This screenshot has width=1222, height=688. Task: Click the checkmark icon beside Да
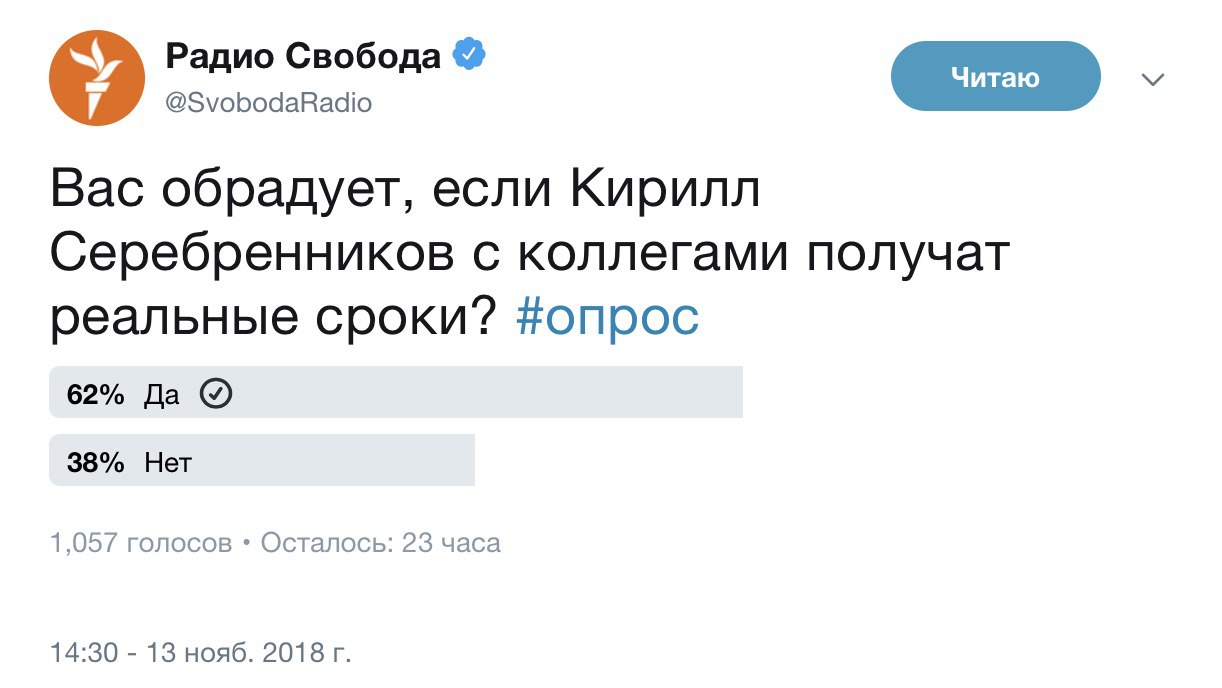(217, 395)
